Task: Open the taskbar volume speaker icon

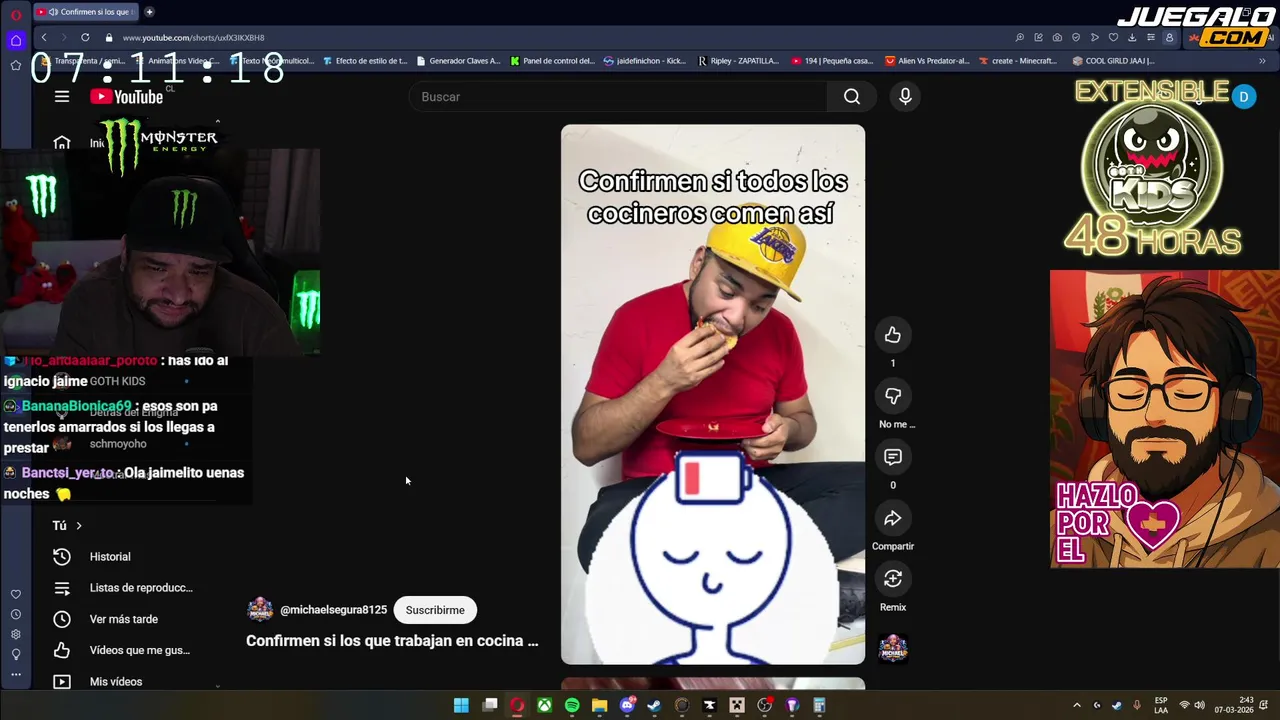Action: (x=1199, y=705)
